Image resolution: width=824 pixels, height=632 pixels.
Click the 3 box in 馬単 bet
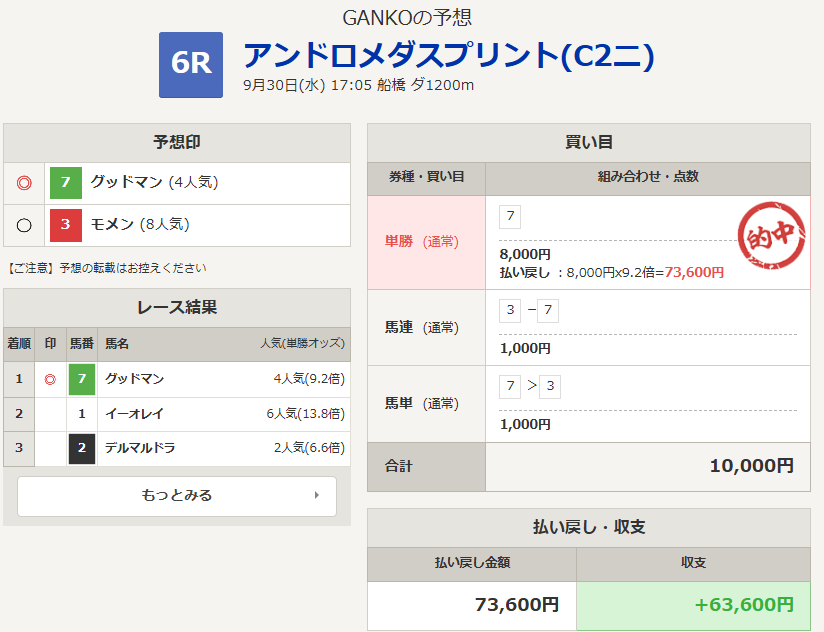coord(550,387)
